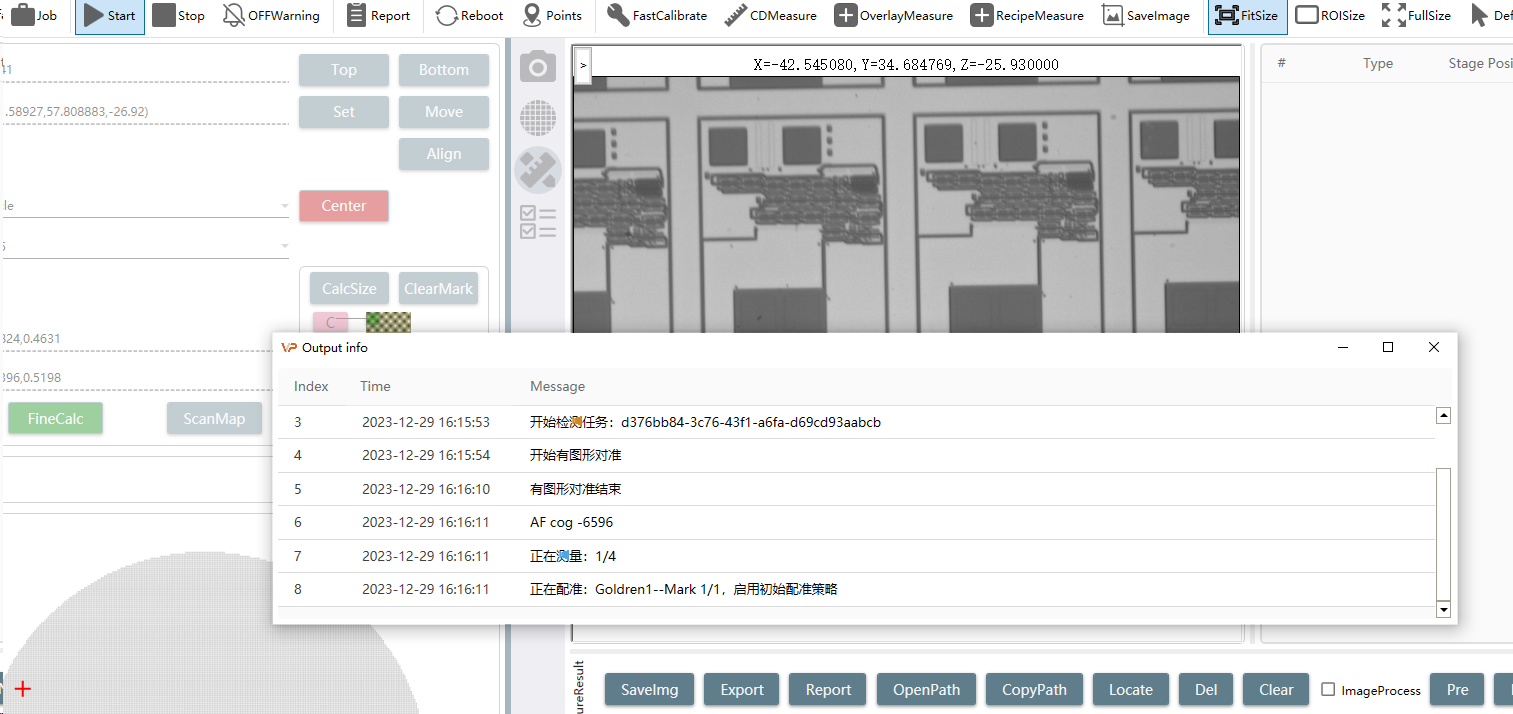The image size is (1513, 714).
Task: Switch to FullSize view mode
Action: point(1416,16)
